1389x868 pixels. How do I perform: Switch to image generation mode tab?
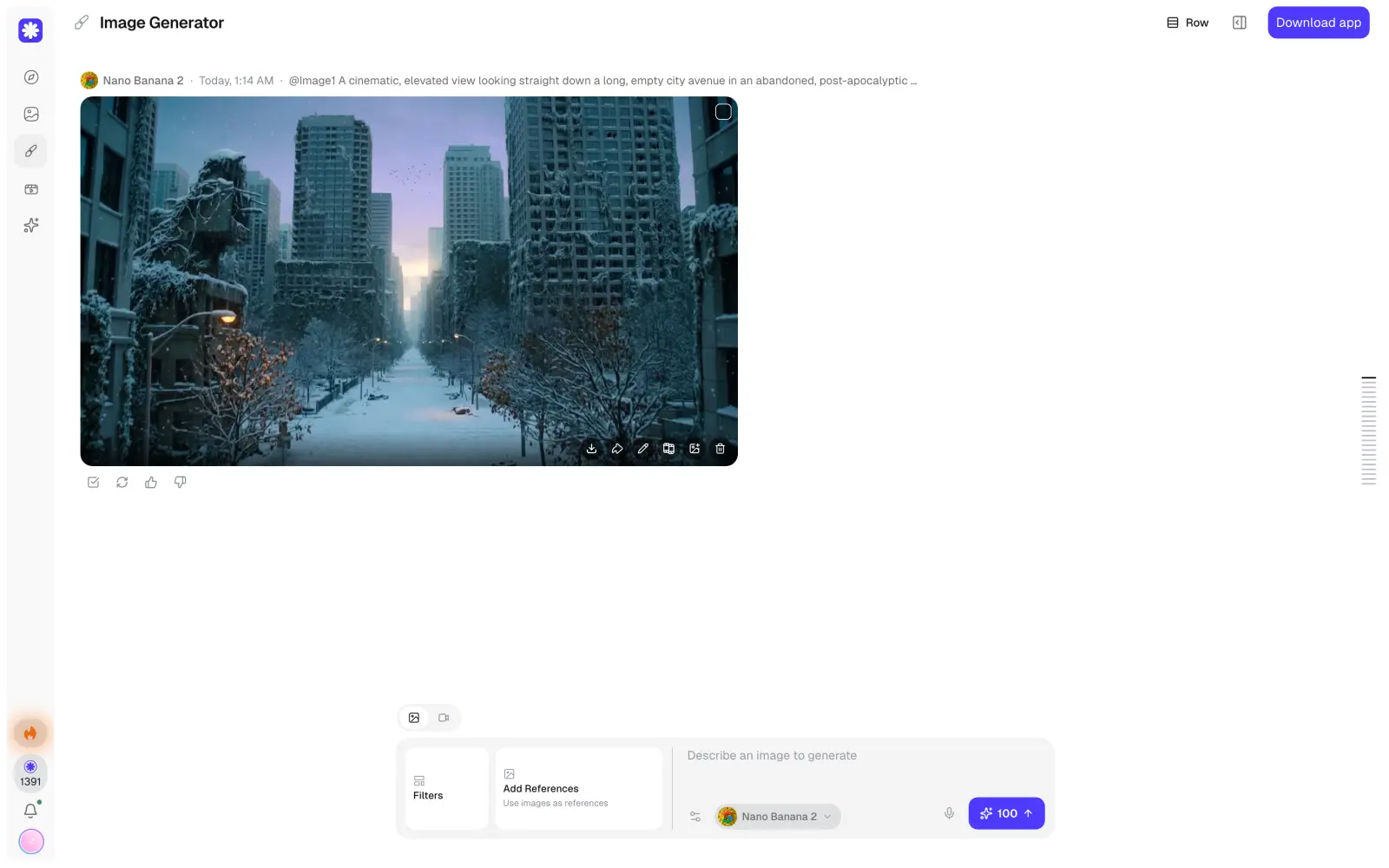coord(414,718)
